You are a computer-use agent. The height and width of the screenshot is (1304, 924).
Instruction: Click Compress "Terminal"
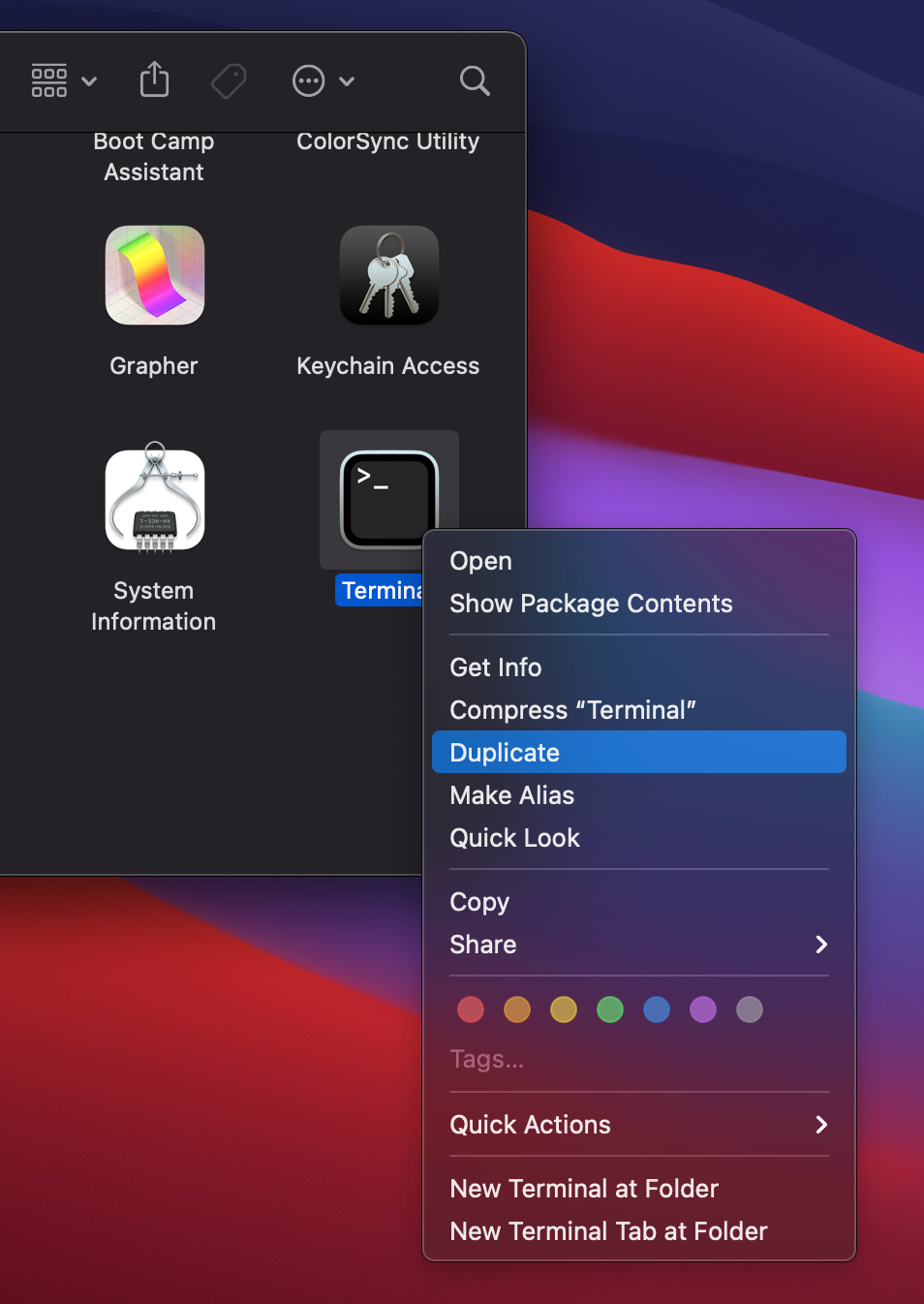pos(572,709)
